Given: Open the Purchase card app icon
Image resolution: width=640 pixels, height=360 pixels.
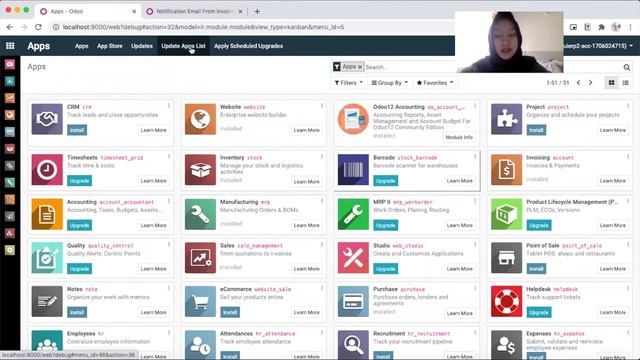Looking at the screenshot, I should click(353, 302).
